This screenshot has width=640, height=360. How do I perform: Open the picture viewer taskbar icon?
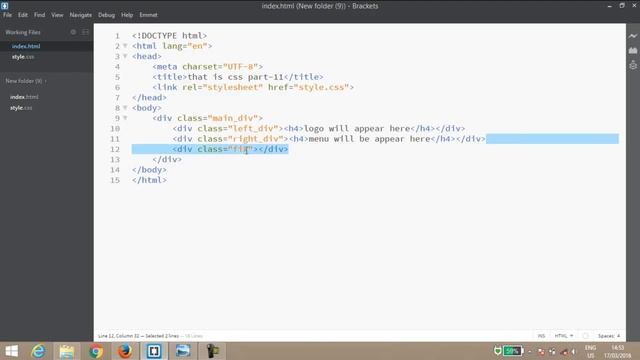[183, 351]
